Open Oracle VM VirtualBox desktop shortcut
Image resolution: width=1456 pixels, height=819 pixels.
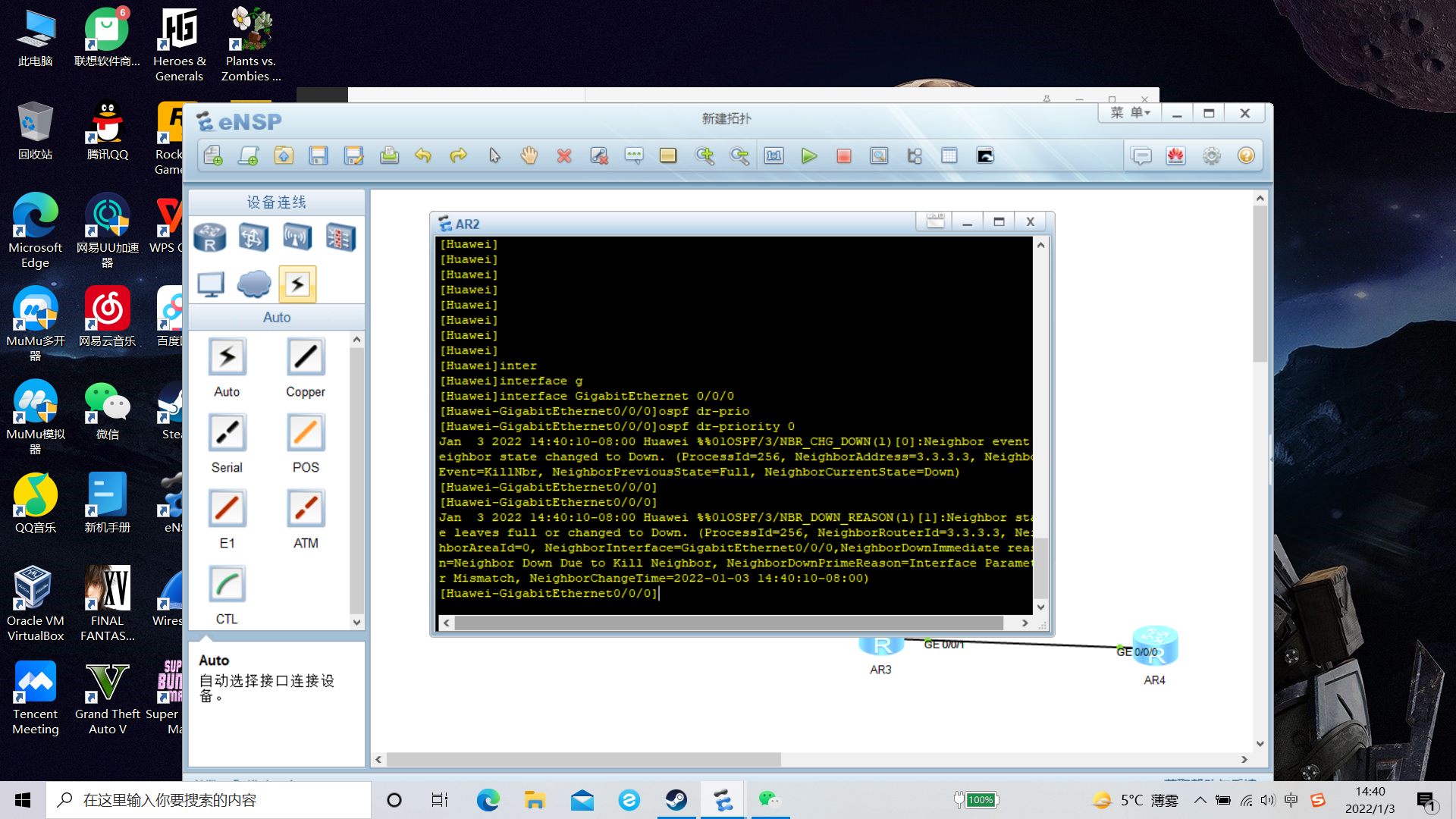(35, 604)
